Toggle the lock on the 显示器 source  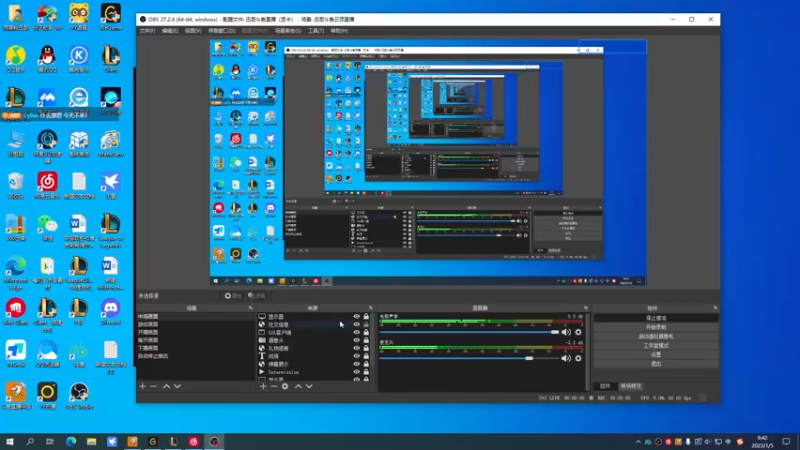[x=366, y=316]
